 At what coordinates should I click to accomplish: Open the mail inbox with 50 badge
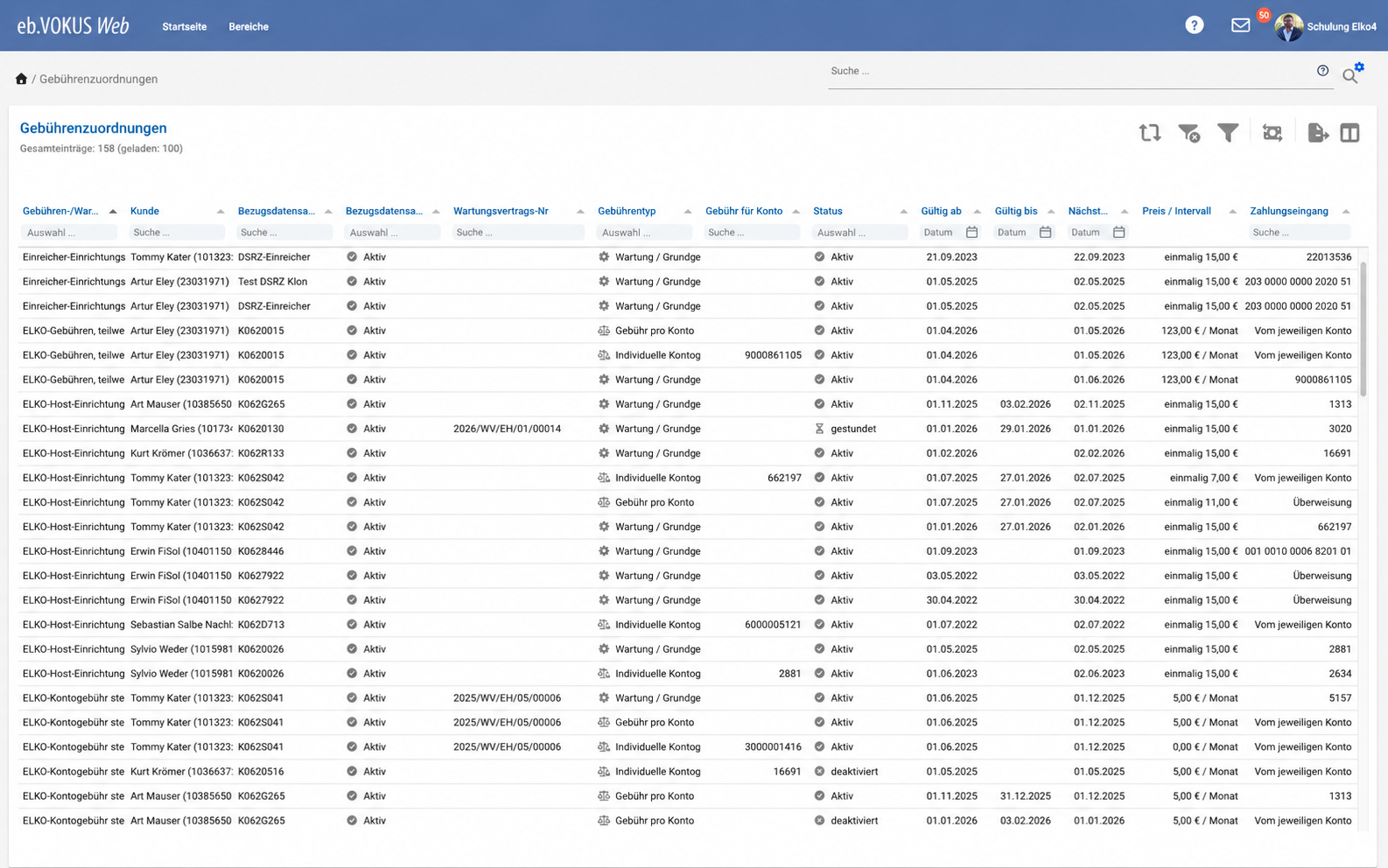1241,25
